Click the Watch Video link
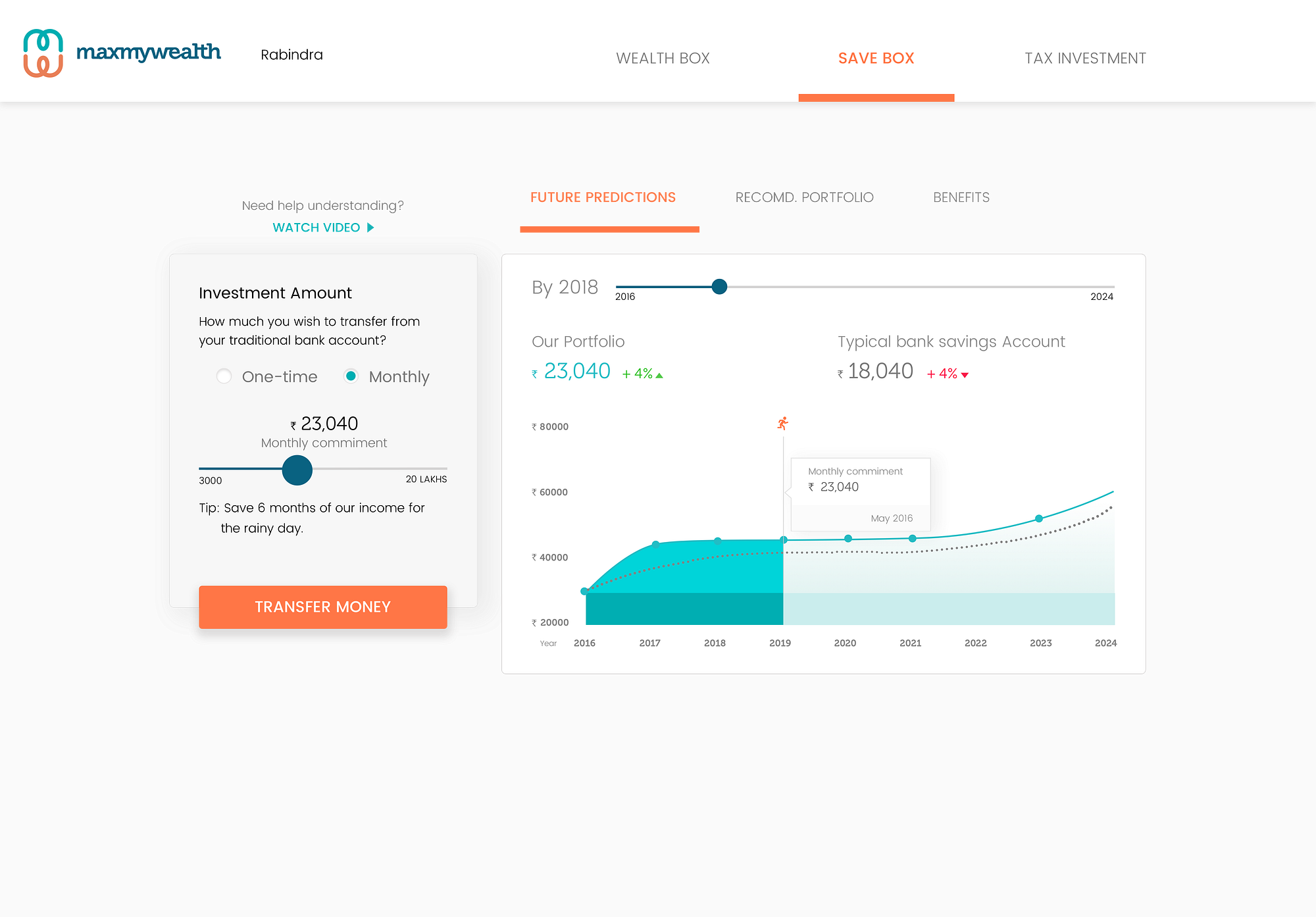The image size is (1316, 917). 316,228
